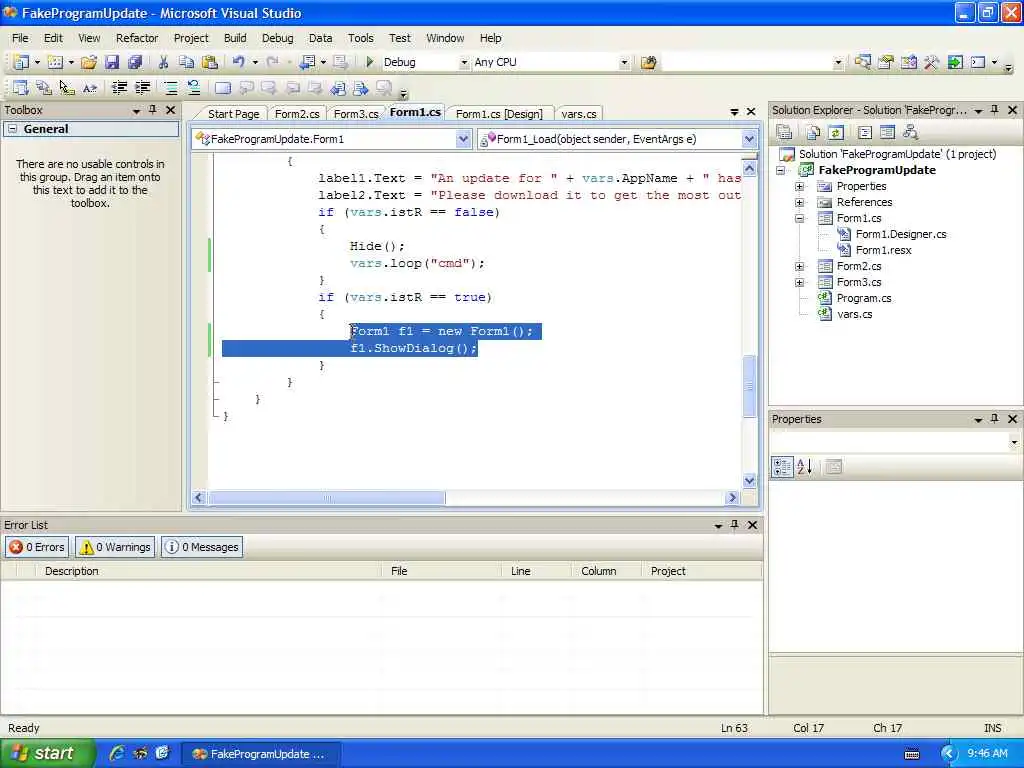Increase line indent icon in text toolbar
This screenshot has height=768, width=1024.
142,88
